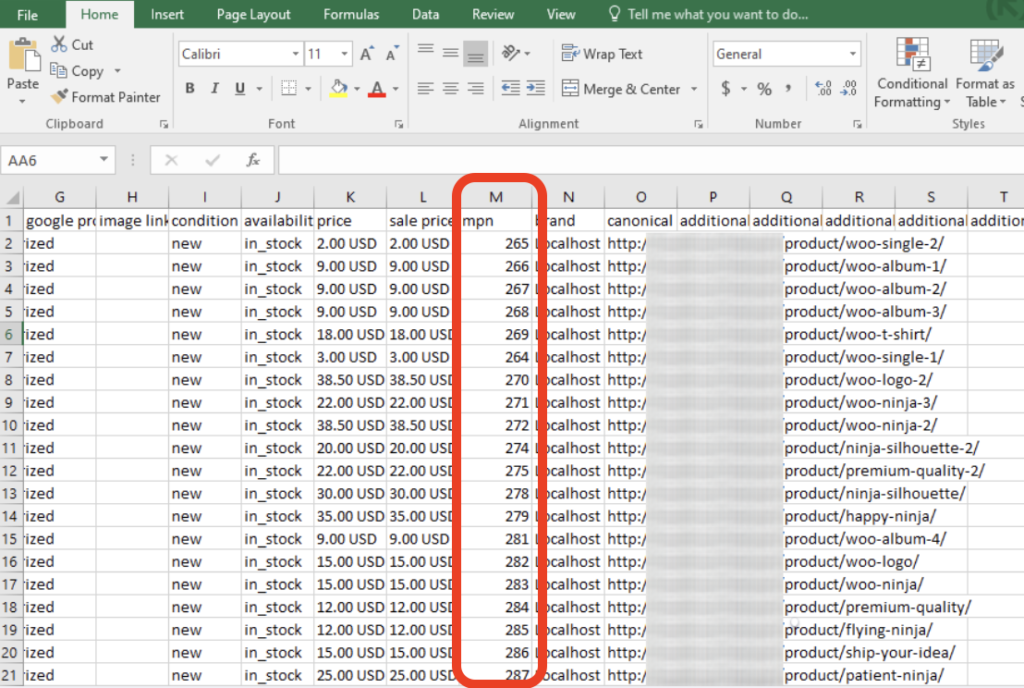This screenshot has width=1024, height=688.
Task: Select column M header
Action: pos(496,197)
